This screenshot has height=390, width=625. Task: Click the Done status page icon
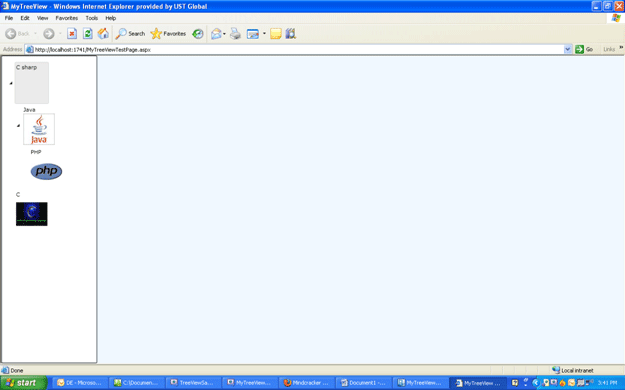click(x=5, y=370)
